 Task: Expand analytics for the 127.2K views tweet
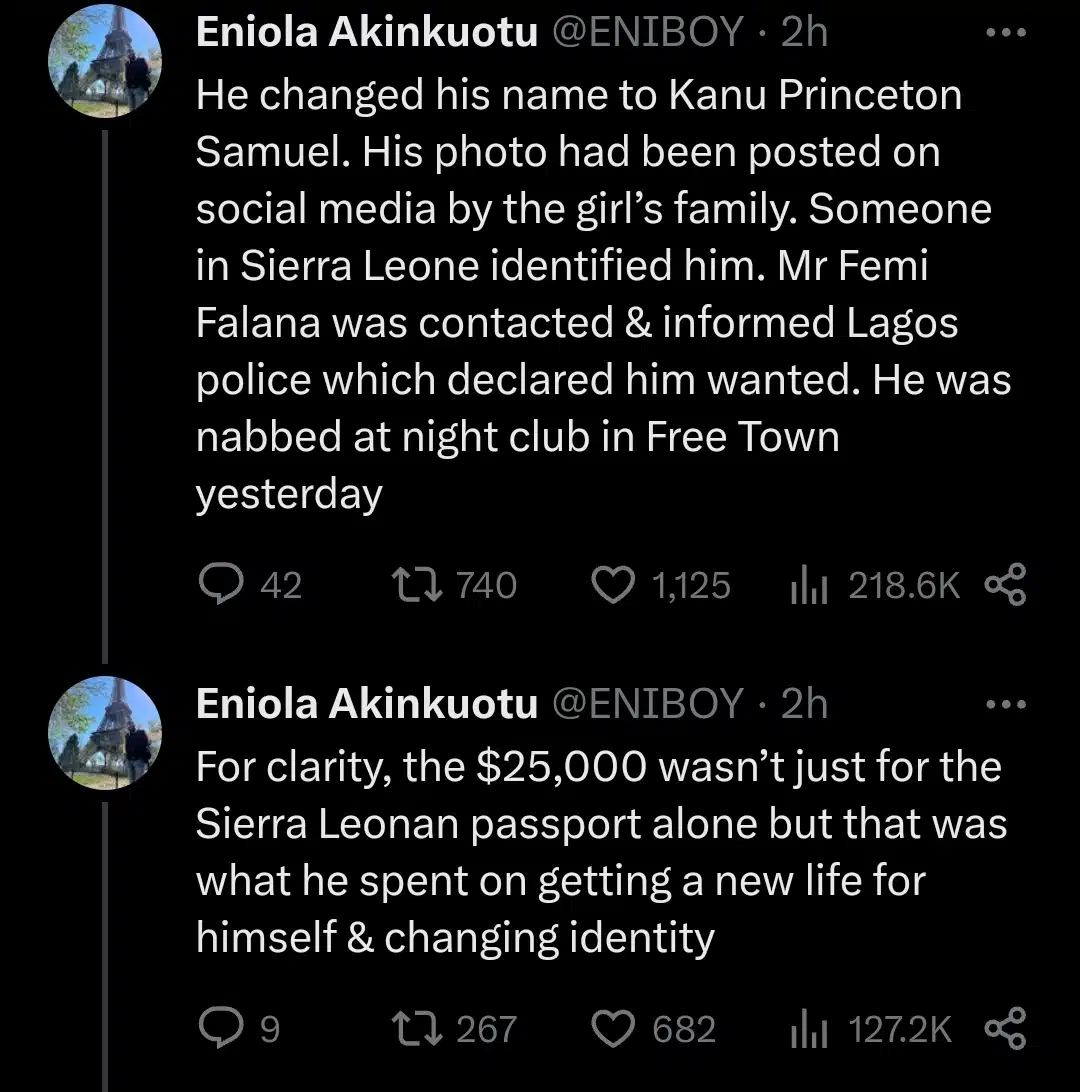click(x=808, y=1026)
